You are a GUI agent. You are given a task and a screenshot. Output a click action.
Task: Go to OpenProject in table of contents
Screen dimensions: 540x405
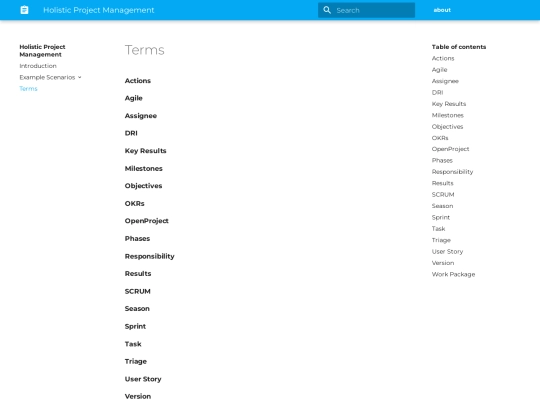point(450,149)
